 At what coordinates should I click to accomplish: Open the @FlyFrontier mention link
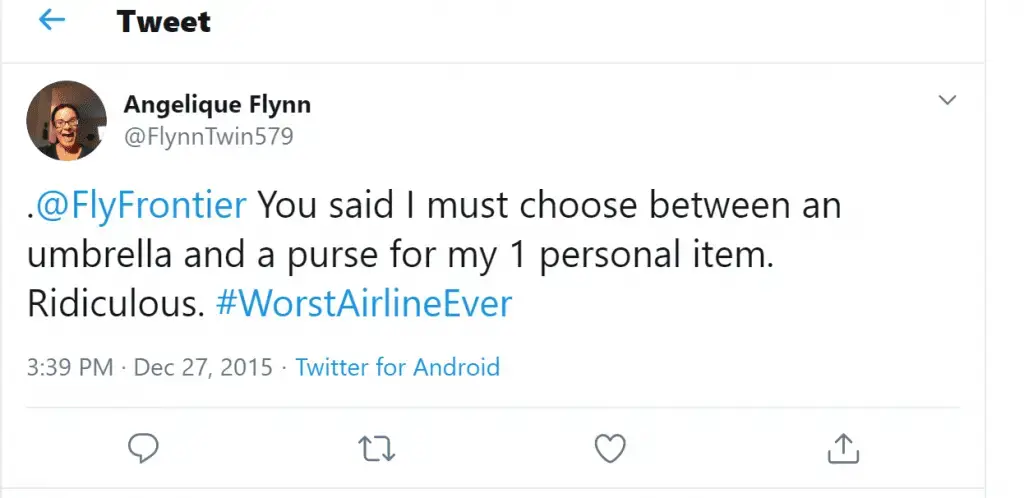(x=138, y=206)
